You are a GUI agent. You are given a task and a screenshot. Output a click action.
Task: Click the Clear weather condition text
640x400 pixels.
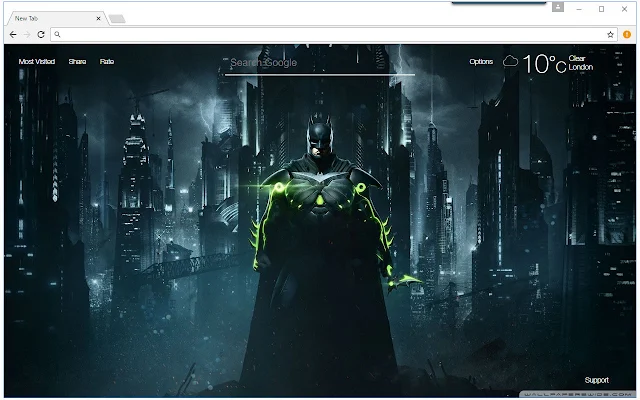pos(577,58)
